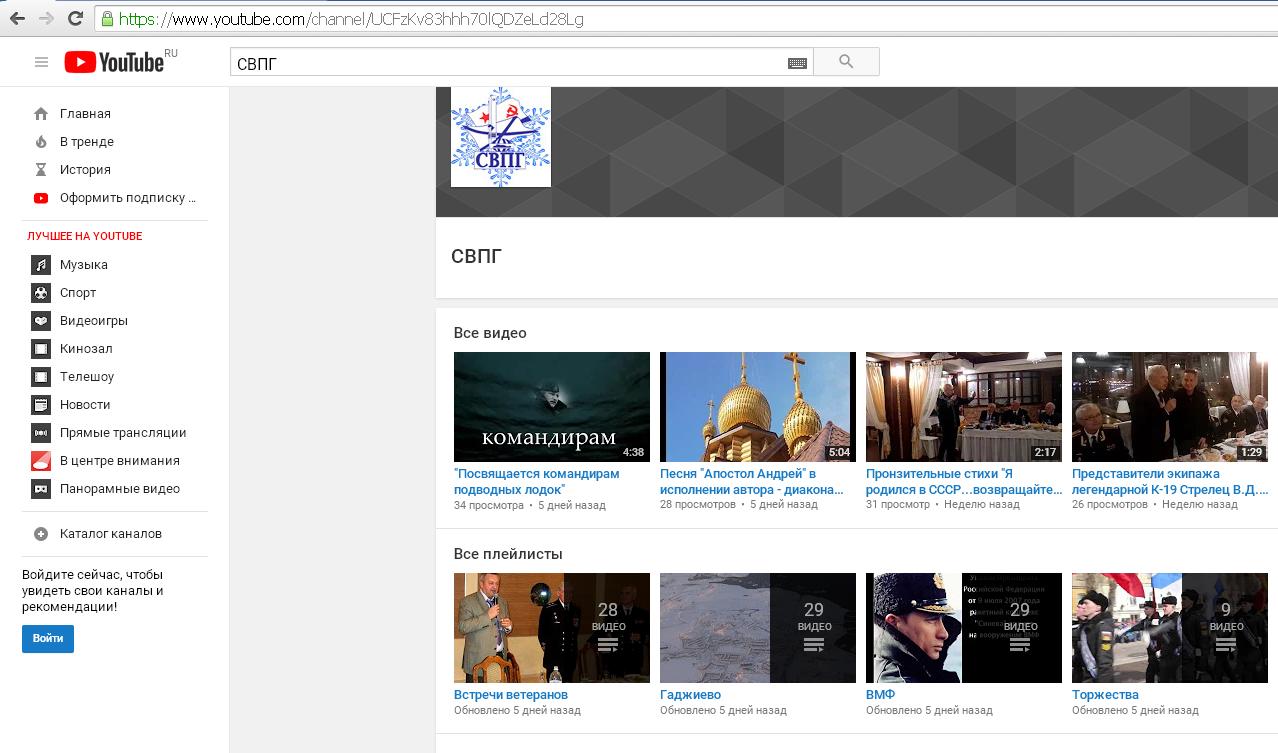The image size is (1278, 753).
Task: Open the Встречи ветеранов playlist link
Action: tap(510, 694)
